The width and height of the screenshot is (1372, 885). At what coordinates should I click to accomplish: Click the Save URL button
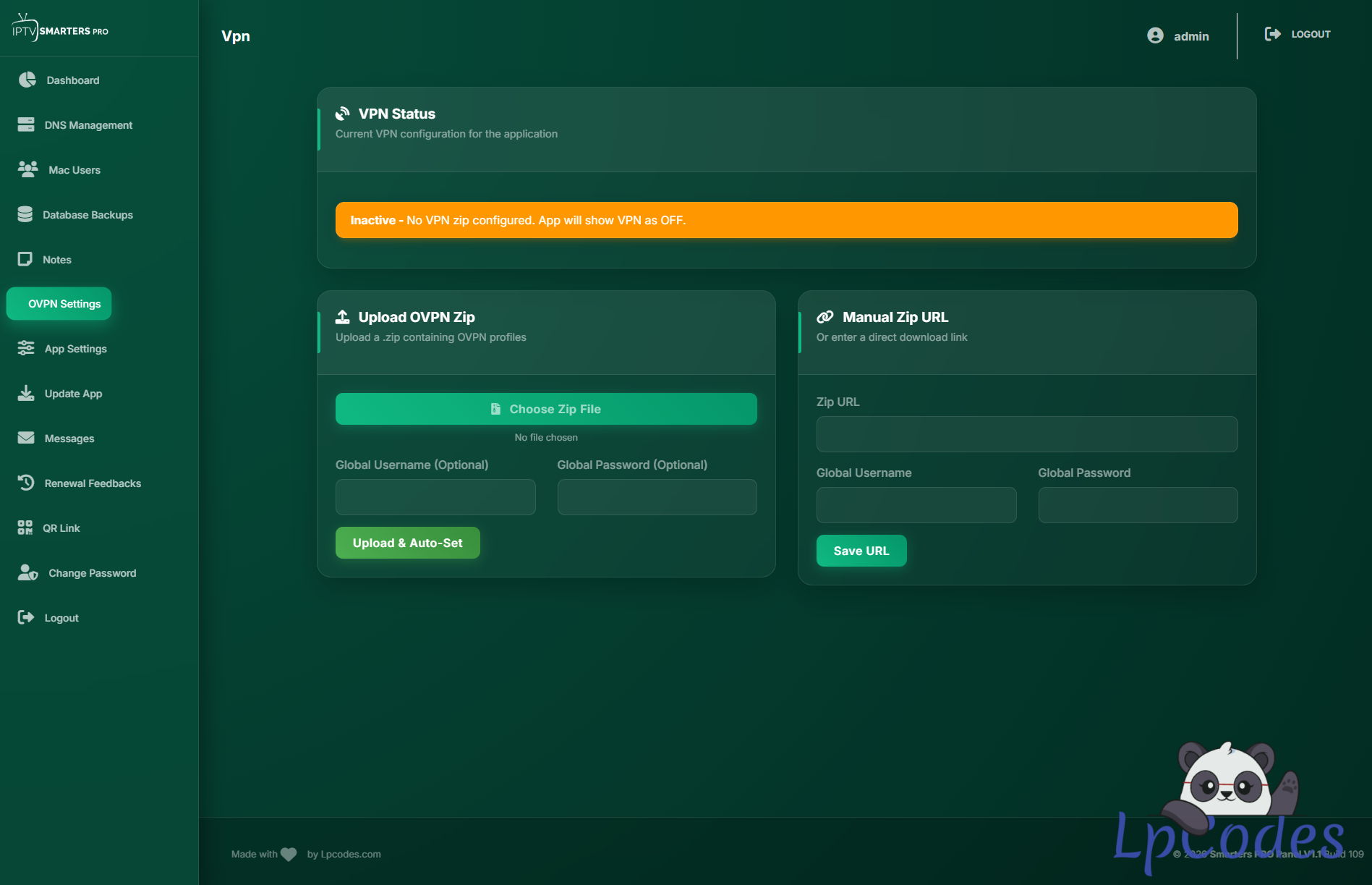click(x=861, y=551)
